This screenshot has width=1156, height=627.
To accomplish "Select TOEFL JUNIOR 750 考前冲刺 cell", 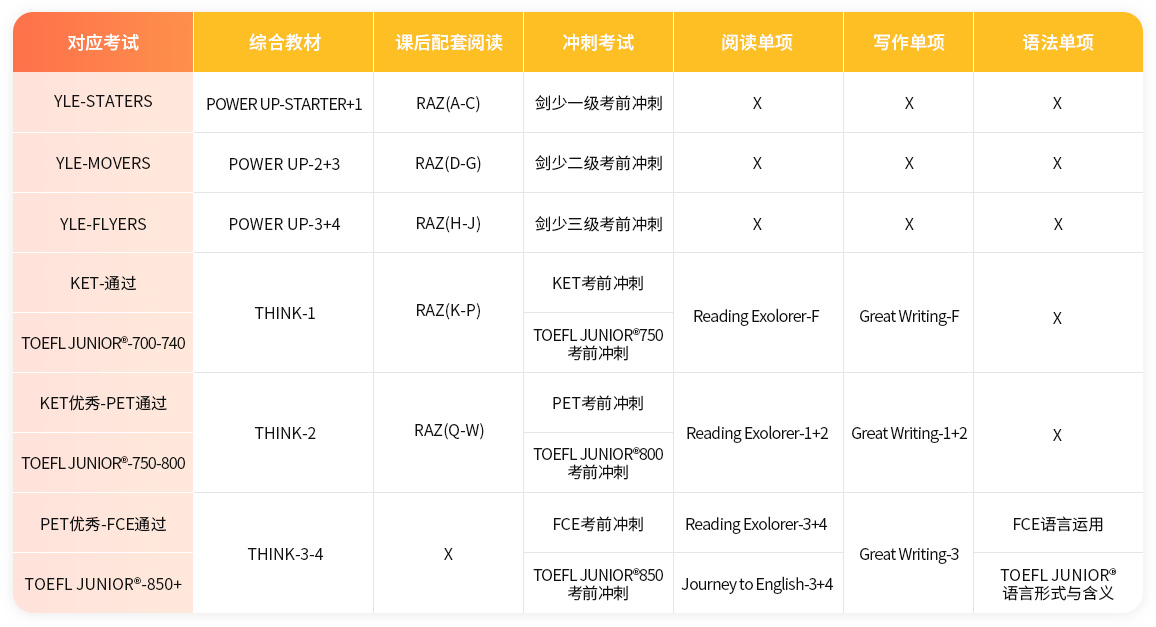I will [598, 344].
